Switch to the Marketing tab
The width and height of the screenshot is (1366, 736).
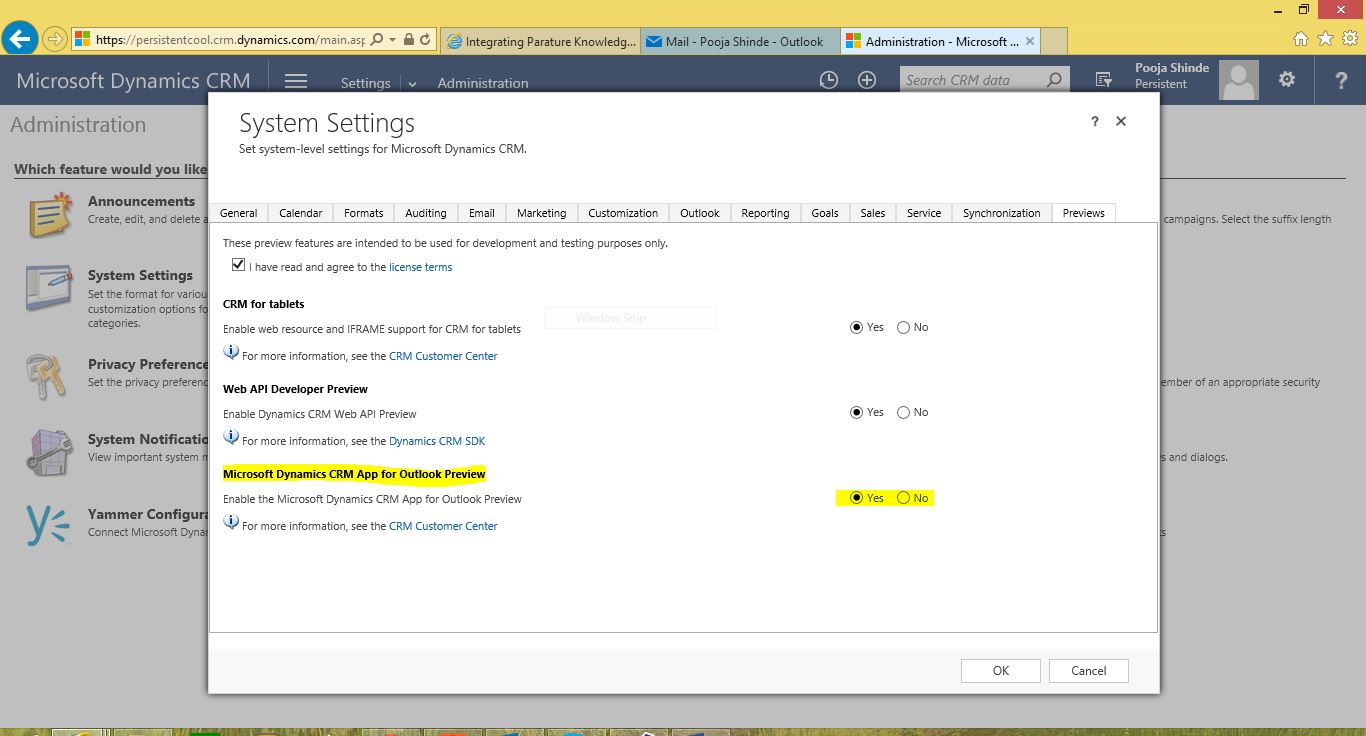click(x=542, y=213)
